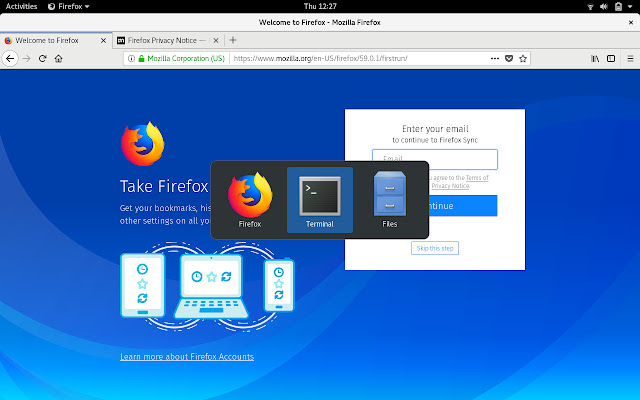Open a new tab with plus button
Viewport: 640px width, 400px height.
coord(233,40)
